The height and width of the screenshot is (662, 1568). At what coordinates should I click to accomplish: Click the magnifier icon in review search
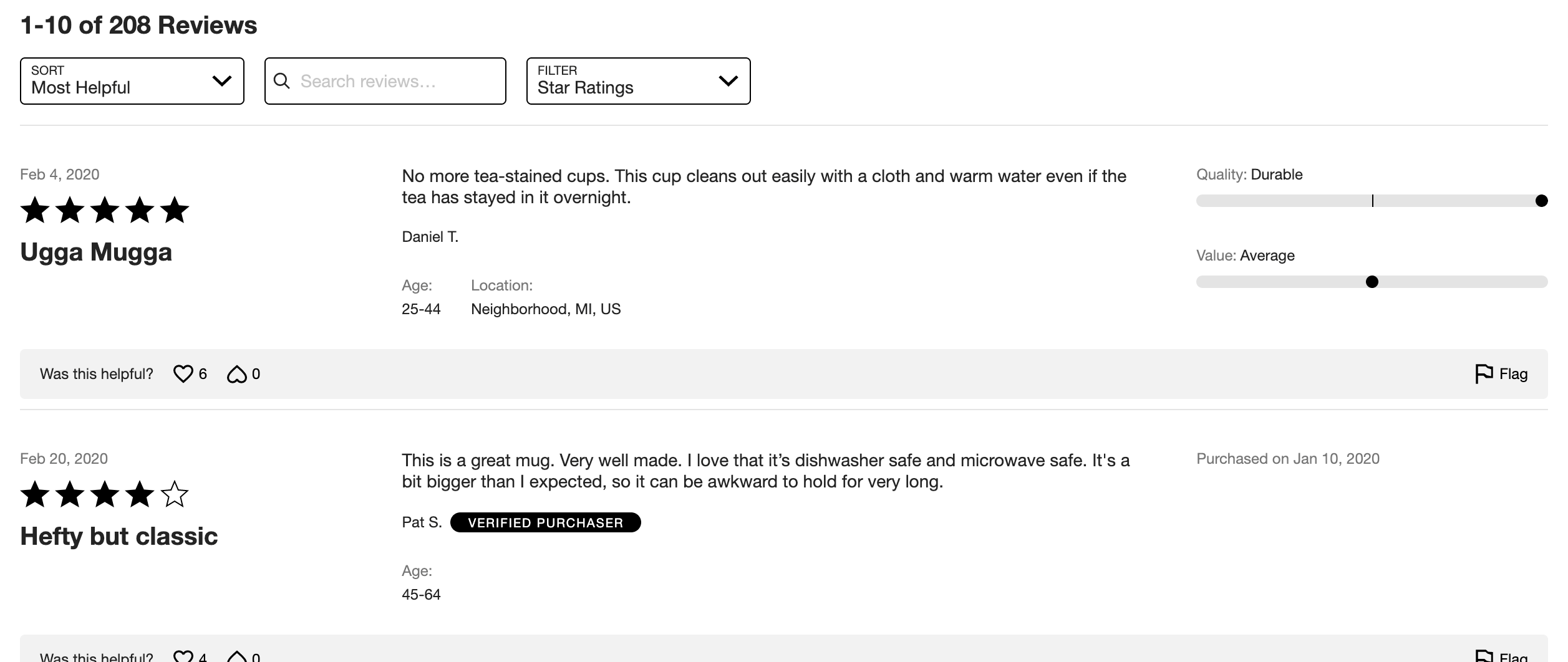(x=282, y=81)
